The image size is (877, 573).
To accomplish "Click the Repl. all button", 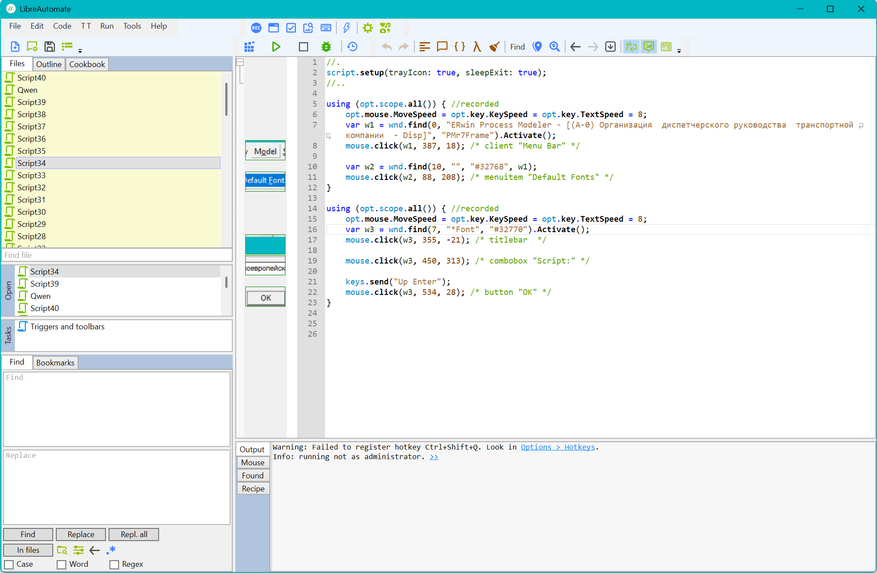I will tap(134, 534).
